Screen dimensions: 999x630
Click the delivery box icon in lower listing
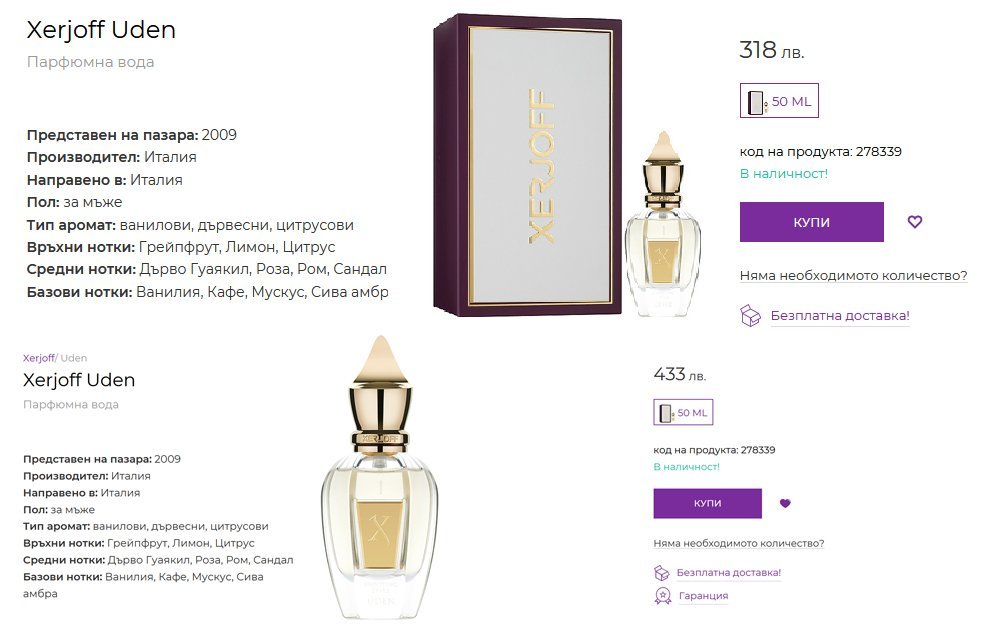point(662,572)
